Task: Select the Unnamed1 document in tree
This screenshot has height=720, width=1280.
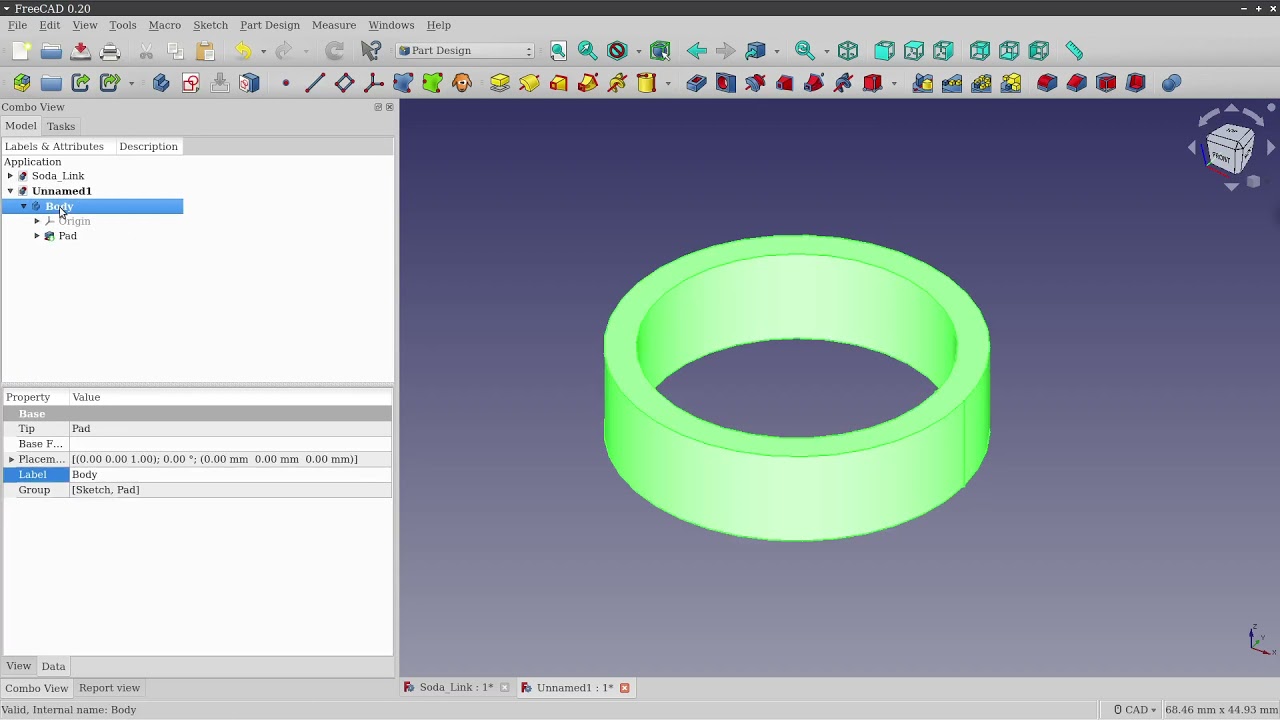Action: click(61, 191)
